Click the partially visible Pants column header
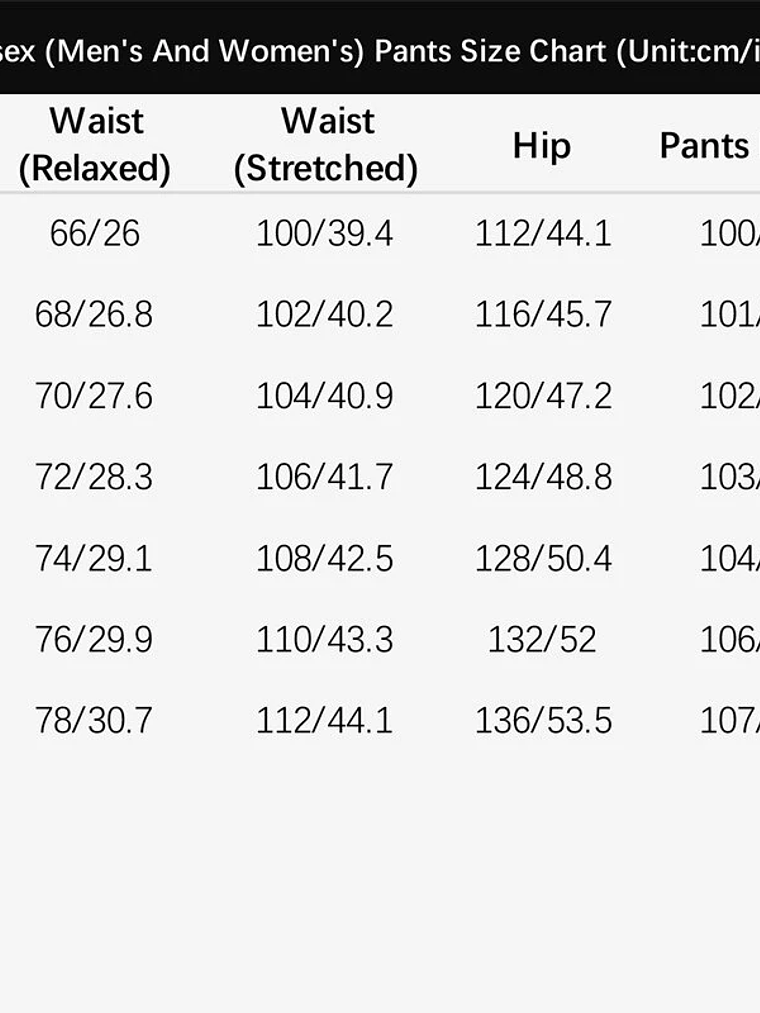The height and width of the screenshot is (1013, 760). (x=707, y=145)
